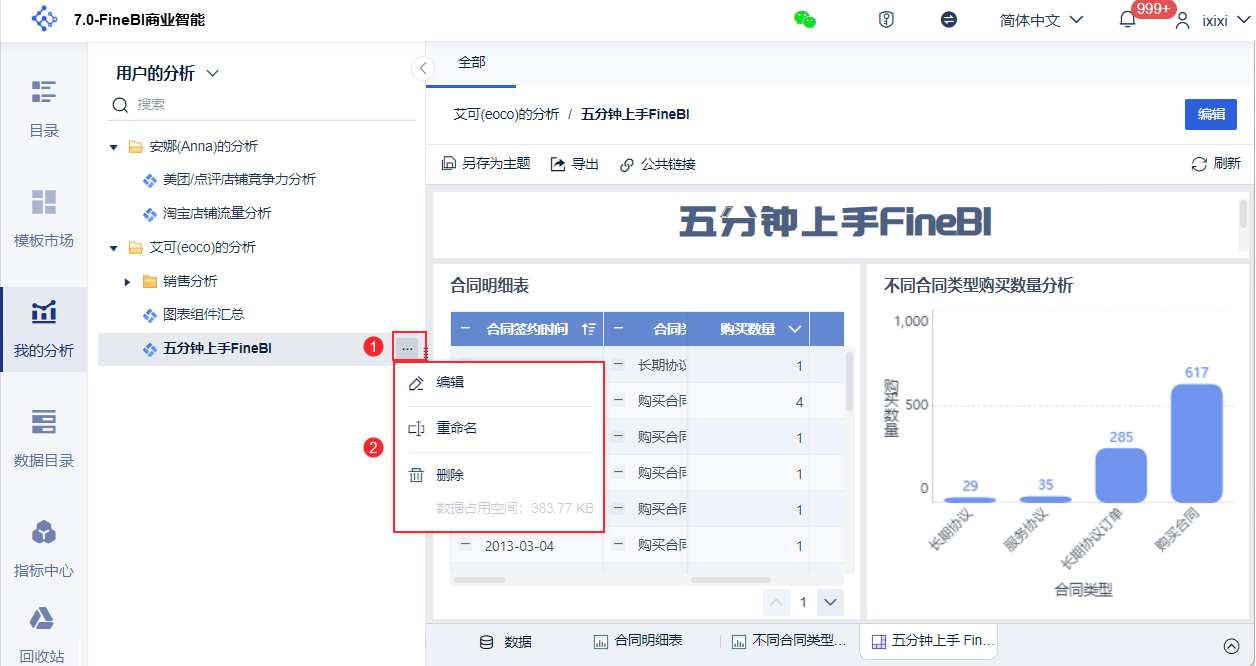This screenshot has height=666, width=1256.
Task: Choose 重命名 in the context menu
Action: pyautogui.click(x=499, y=429)
